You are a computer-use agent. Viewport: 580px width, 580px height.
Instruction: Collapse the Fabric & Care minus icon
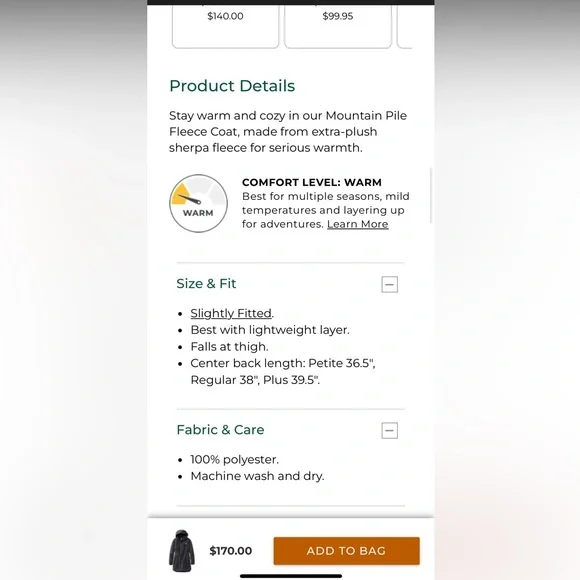(390, 431)
